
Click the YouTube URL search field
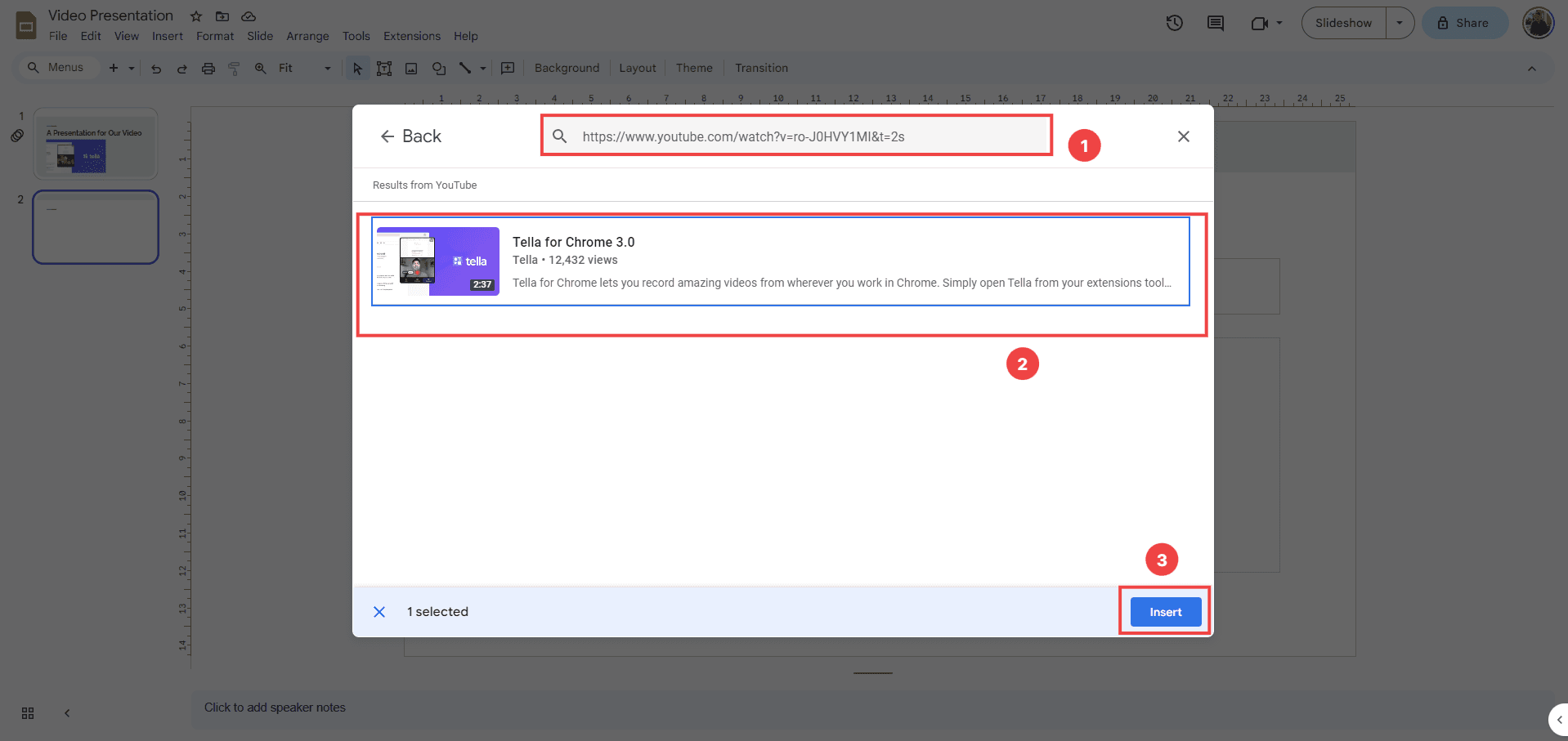tap(797, 136)
